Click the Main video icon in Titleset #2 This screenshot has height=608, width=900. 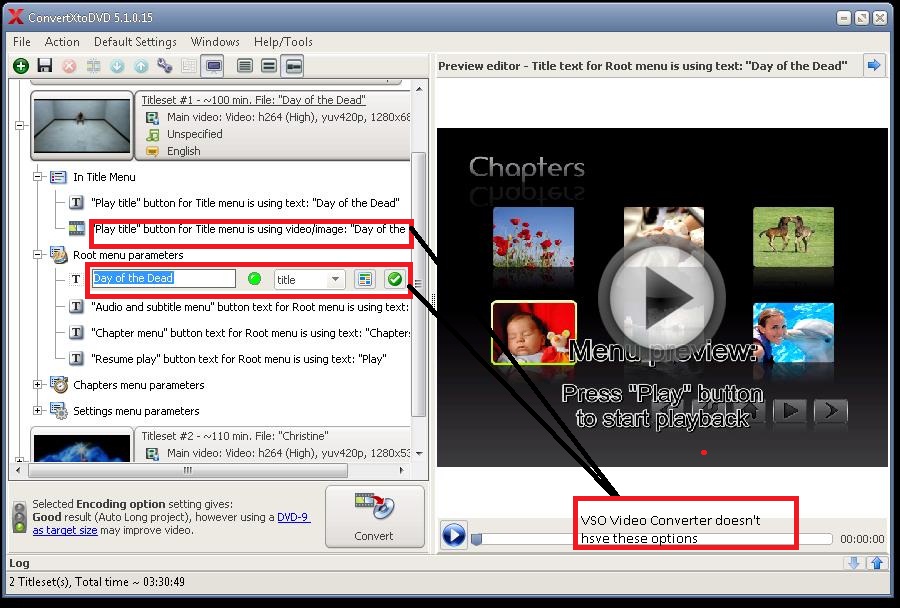tap(152, 454)
